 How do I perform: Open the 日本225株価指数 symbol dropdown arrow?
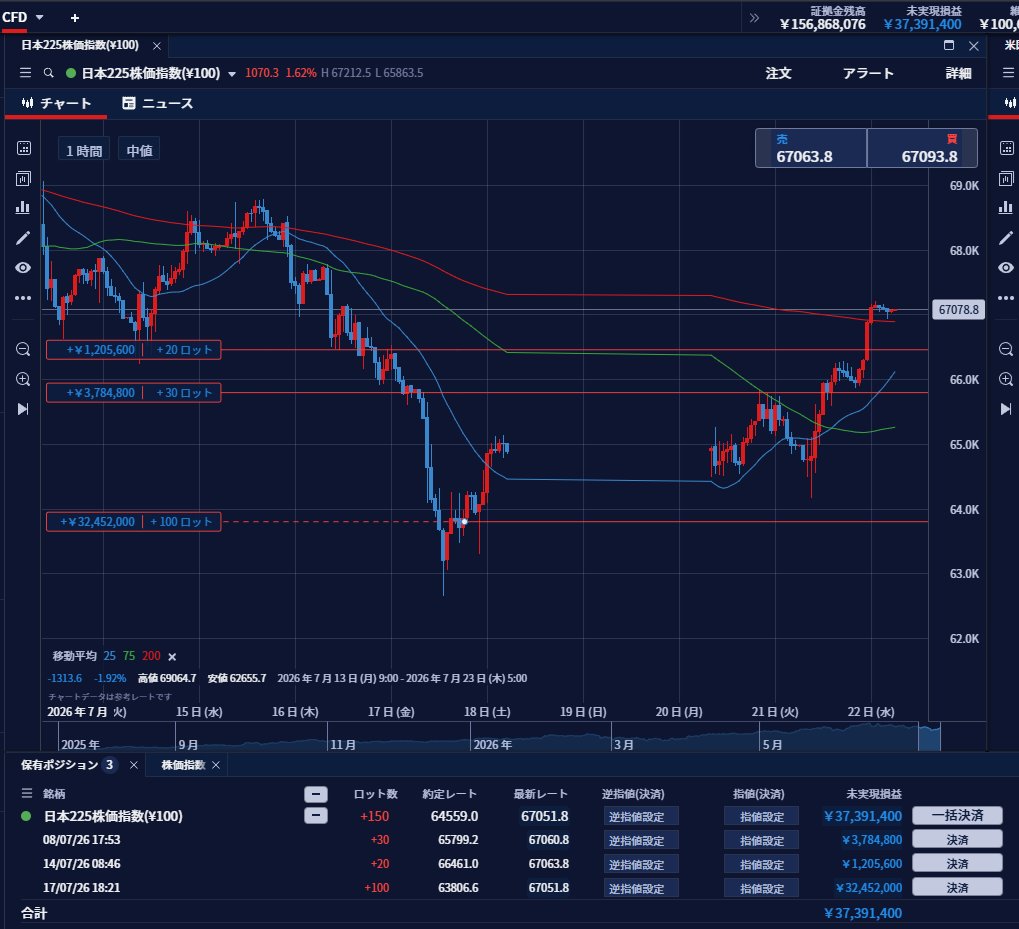pos(232,74)
